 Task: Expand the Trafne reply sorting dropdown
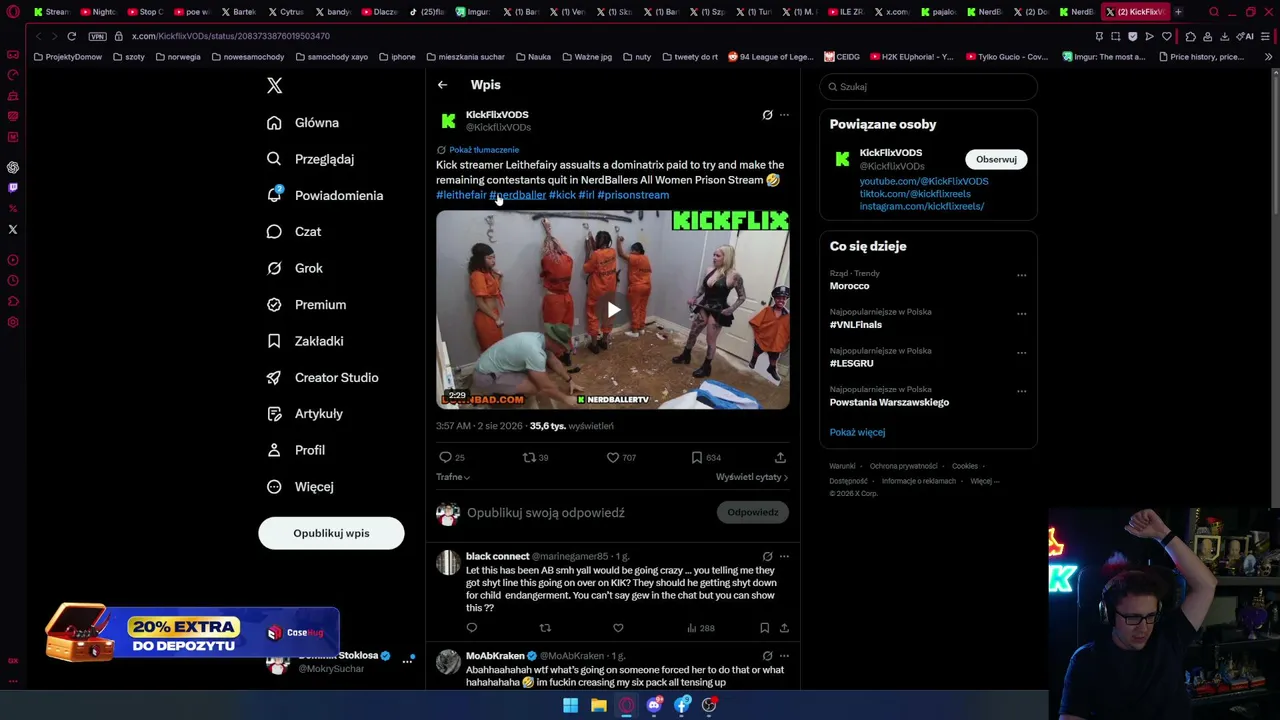point(453,477)
